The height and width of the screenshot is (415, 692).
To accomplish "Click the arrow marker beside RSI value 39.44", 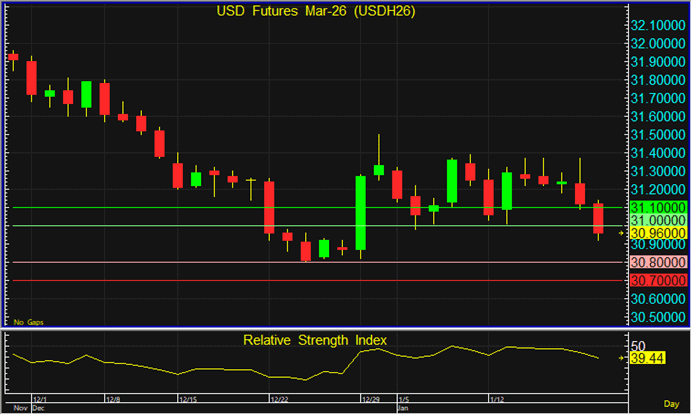I will (621, 357).
